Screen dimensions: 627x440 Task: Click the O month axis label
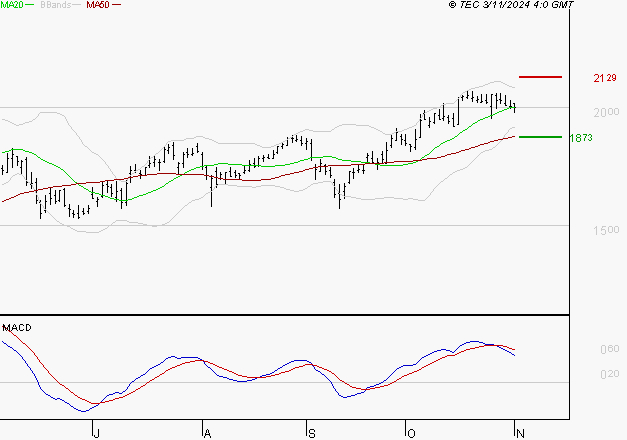click(411, 433)
